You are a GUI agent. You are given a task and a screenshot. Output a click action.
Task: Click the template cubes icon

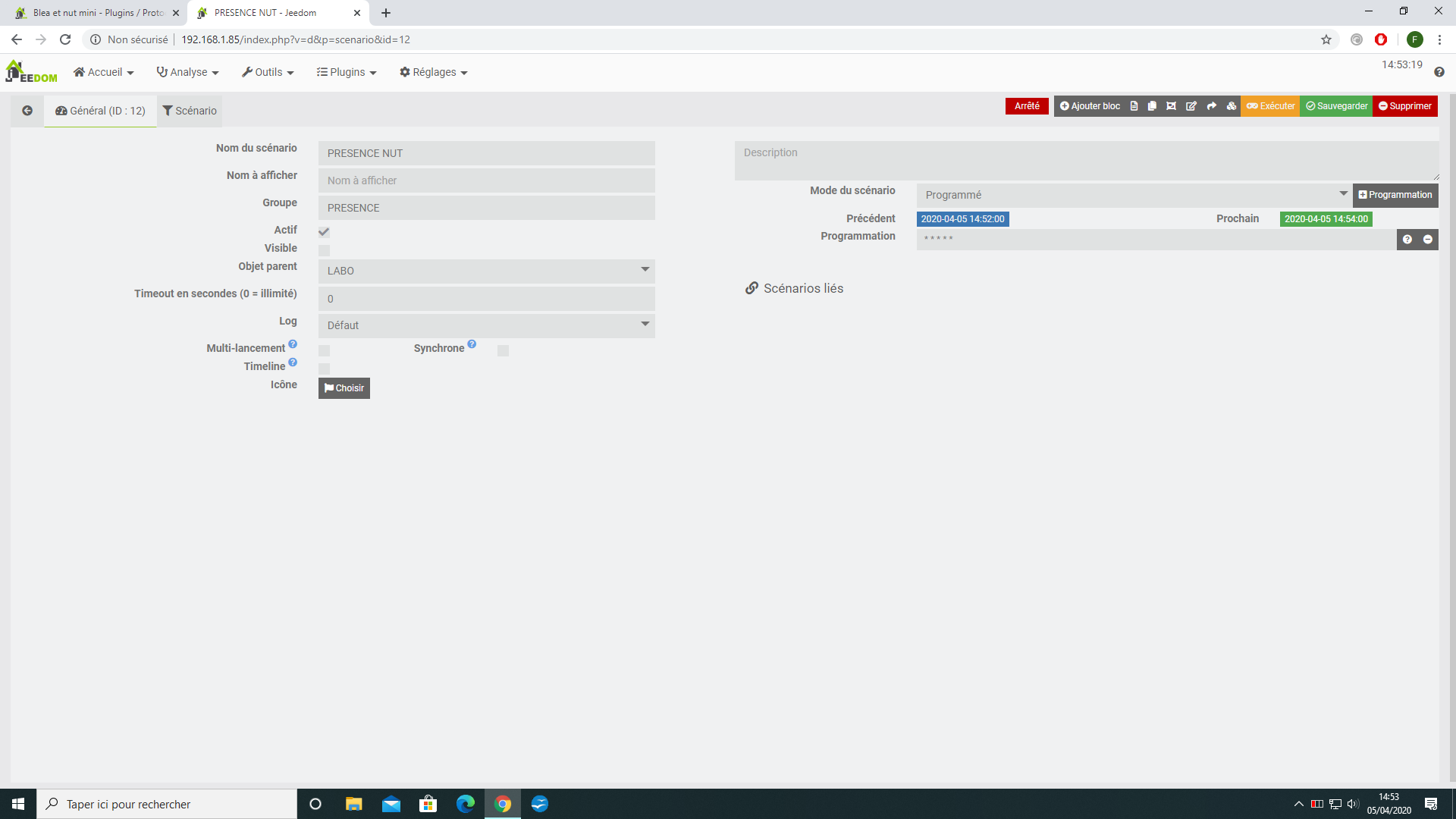(x=1232, y=106)
